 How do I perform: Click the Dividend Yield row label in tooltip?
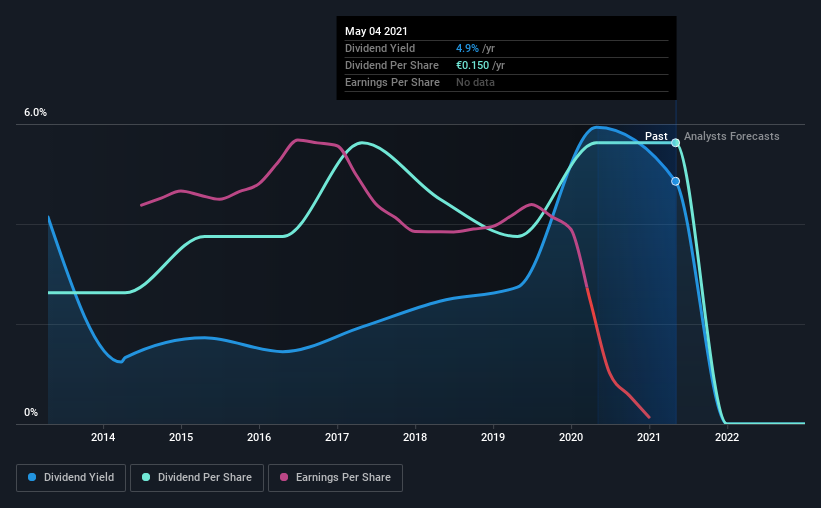[x=380, y=48]
